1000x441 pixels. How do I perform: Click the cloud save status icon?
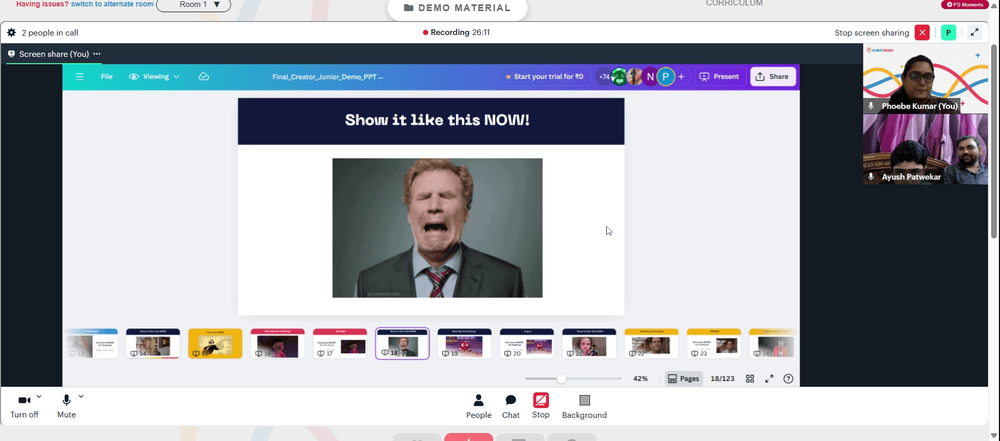pyautogui.click(x=203, y=77)
